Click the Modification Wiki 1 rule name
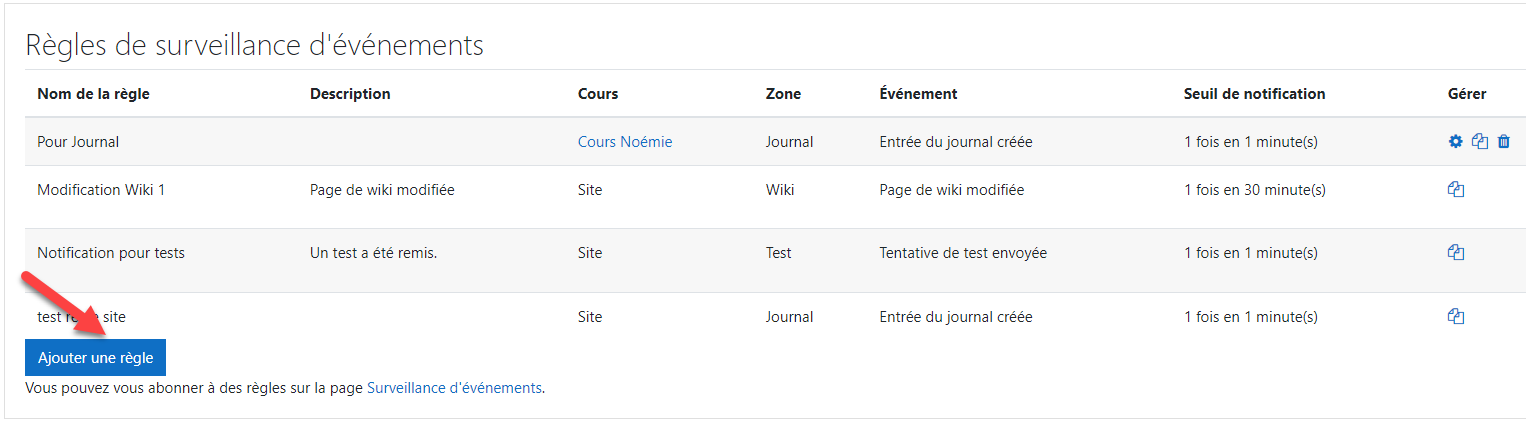The image size is (1526, 426). pos(101,190)
